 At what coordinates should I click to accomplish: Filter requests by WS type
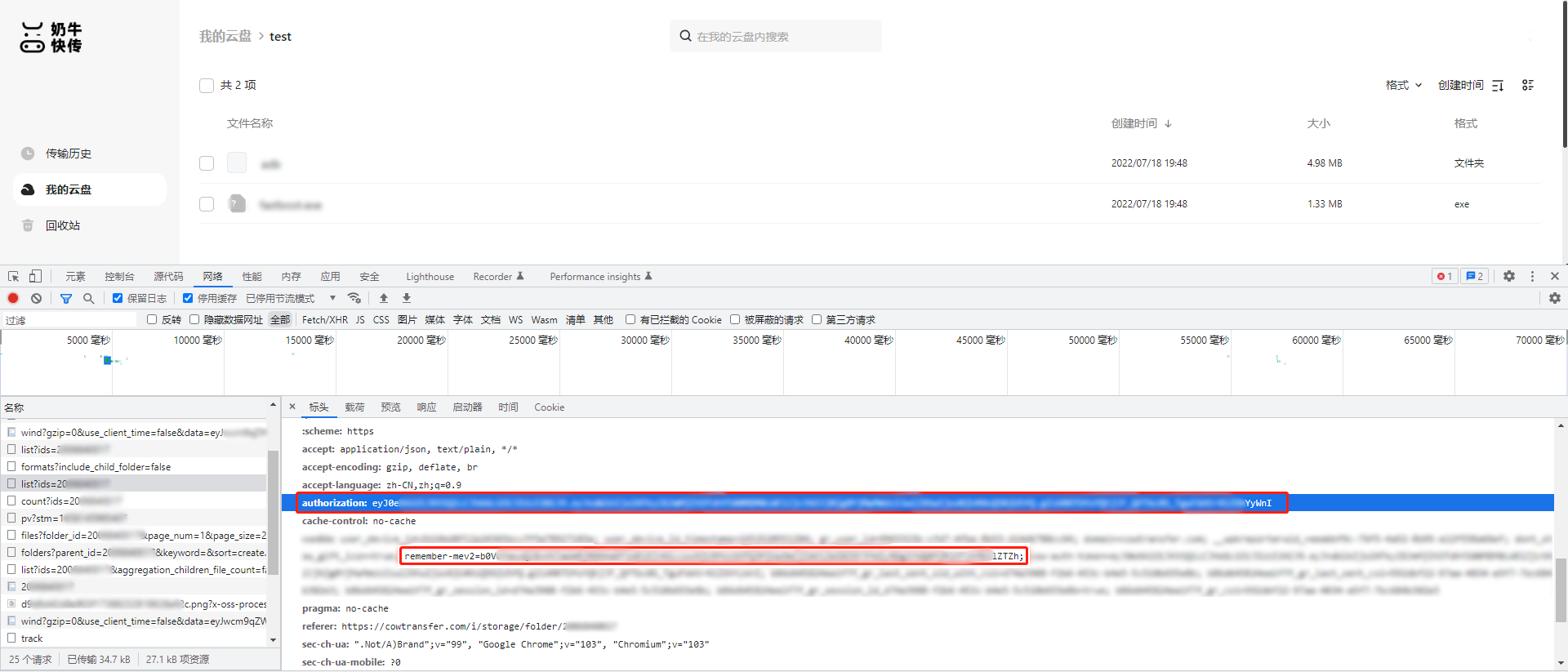[516, 319]
